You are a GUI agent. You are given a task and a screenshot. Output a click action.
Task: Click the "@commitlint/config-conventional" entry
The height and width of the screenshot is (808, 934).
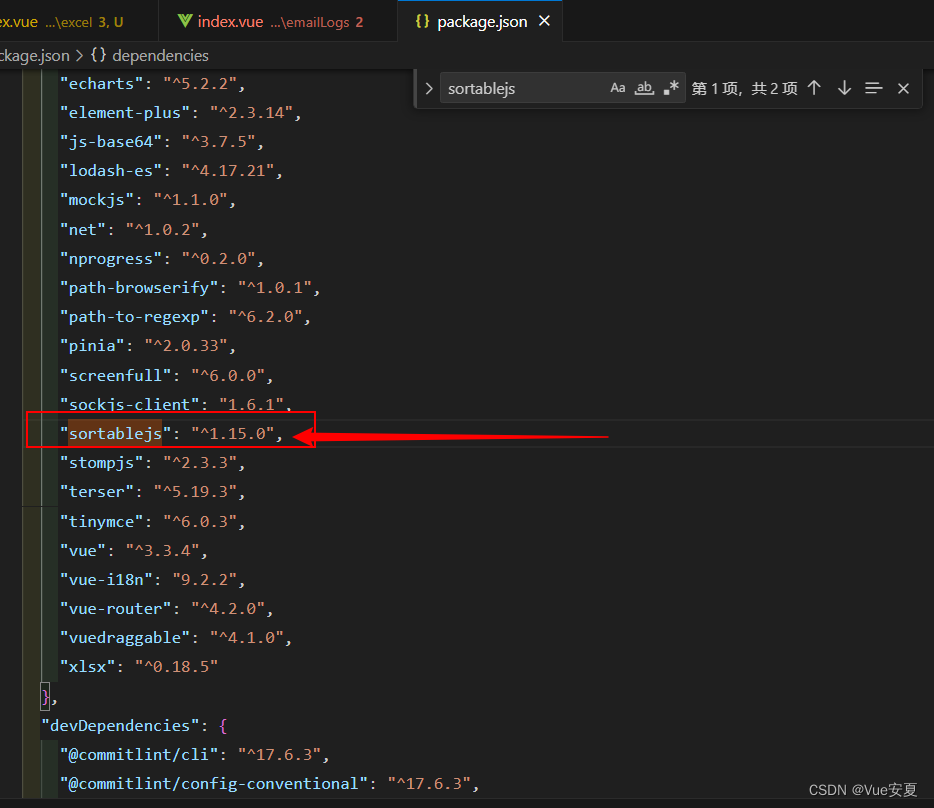click(269, 784)
